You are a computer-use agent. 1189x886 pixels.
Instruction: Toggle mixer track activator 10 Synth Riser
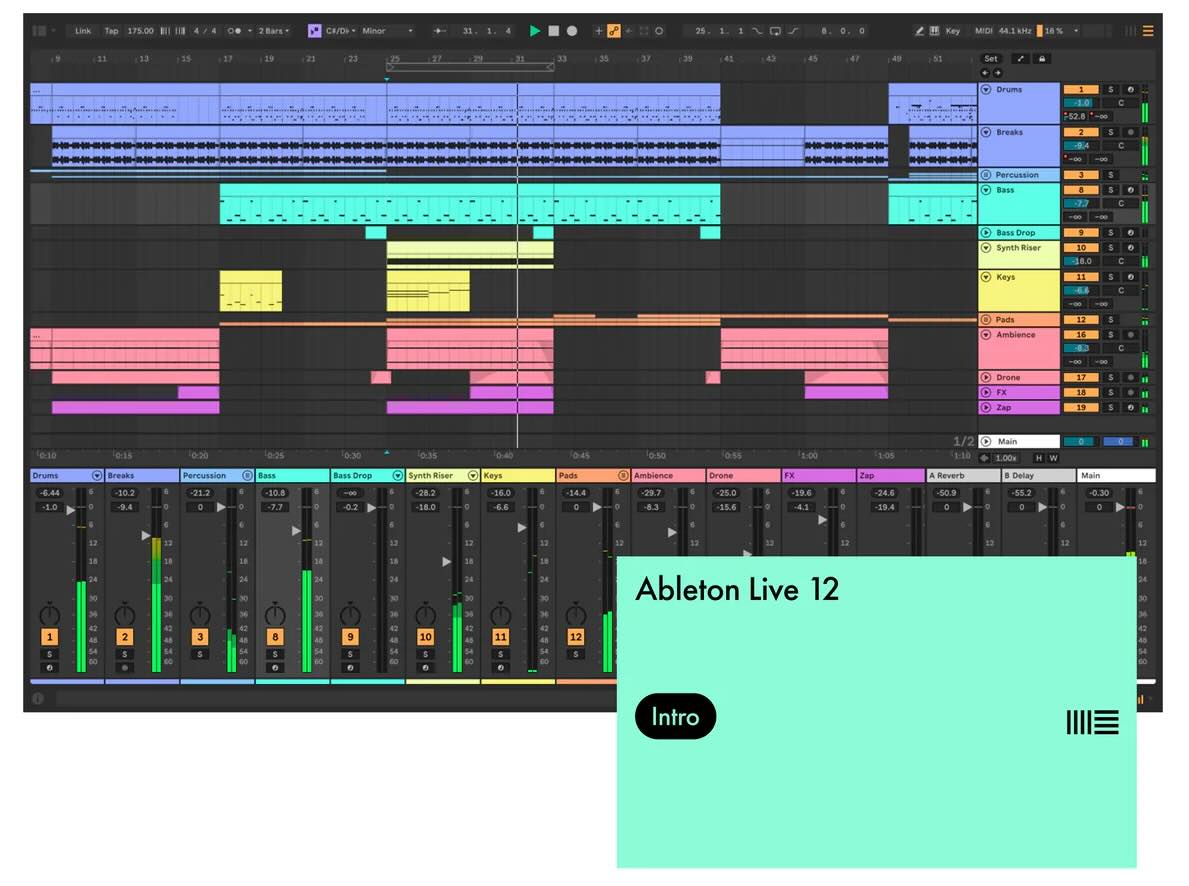(x=425, y=637)
